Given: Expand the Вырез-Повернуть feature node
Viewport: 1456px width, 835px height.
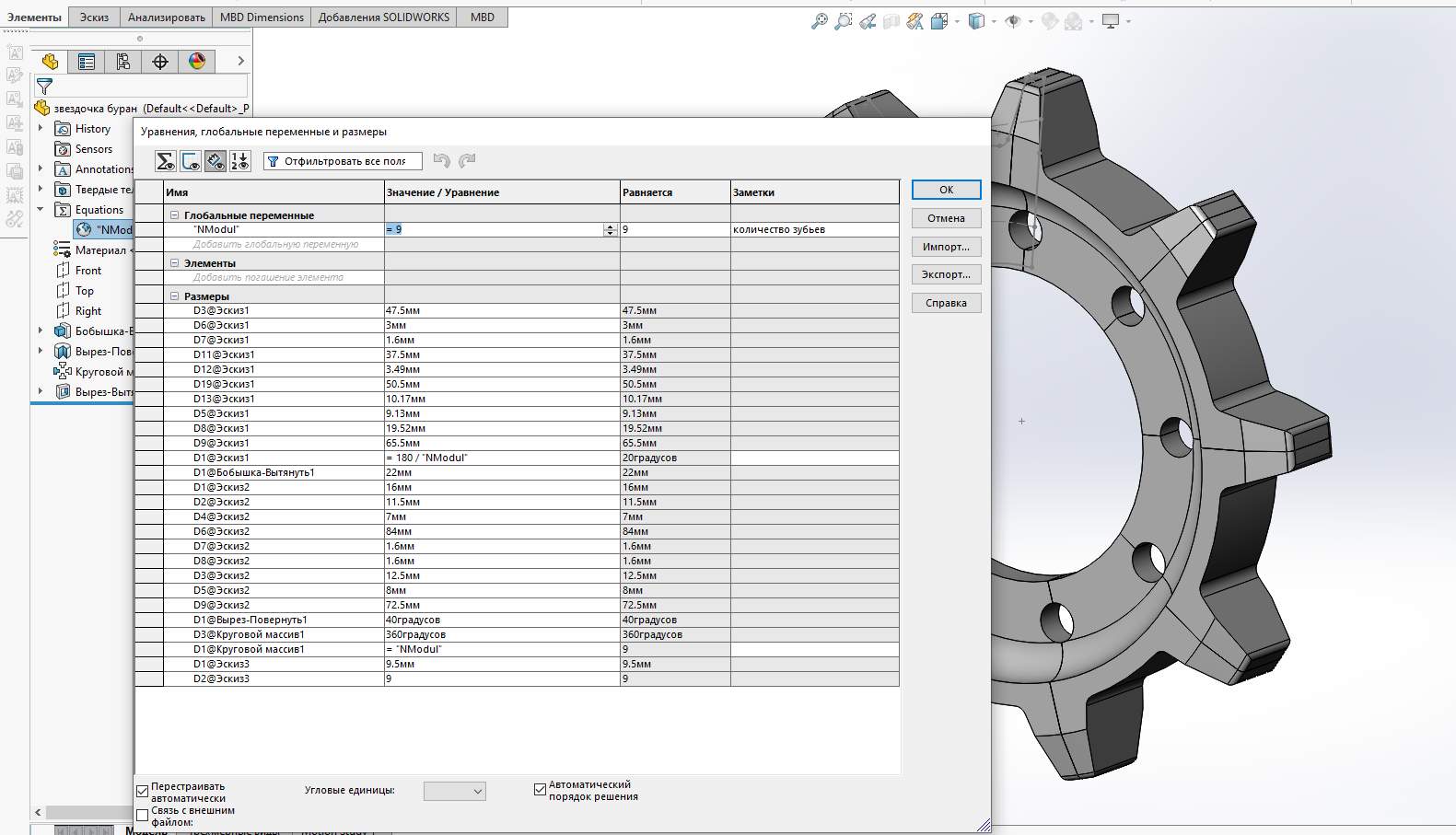Looking at the screenshot, I should [x=41, y=352].
